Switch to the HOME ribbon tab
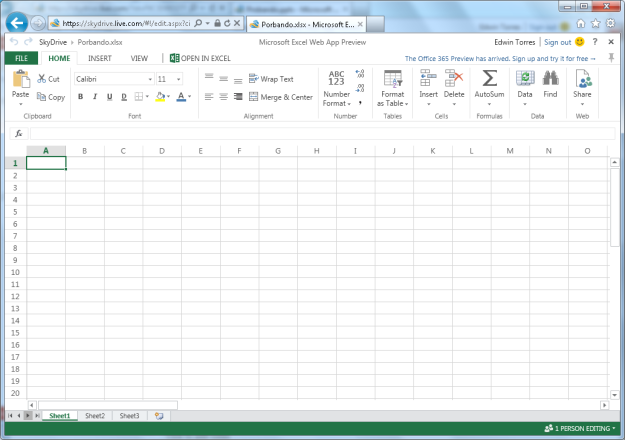Viewport: 625px width, 440px height. coord(59,58)
